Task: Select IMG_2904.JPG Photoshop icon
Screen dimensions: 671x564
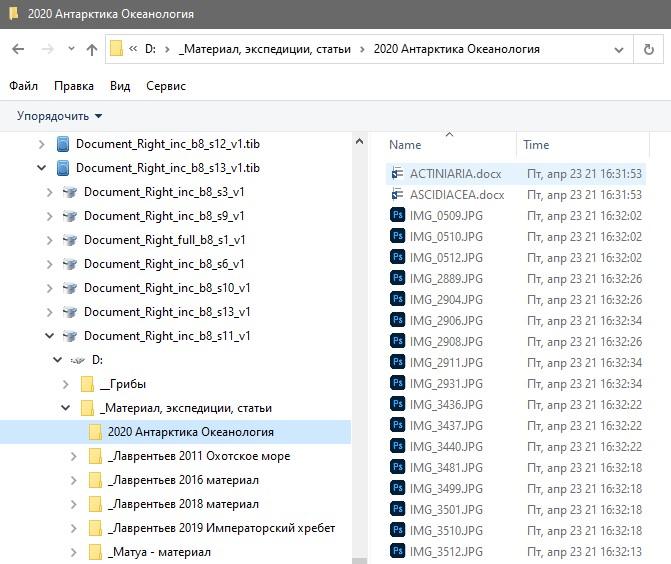Action: coord(398,298)
